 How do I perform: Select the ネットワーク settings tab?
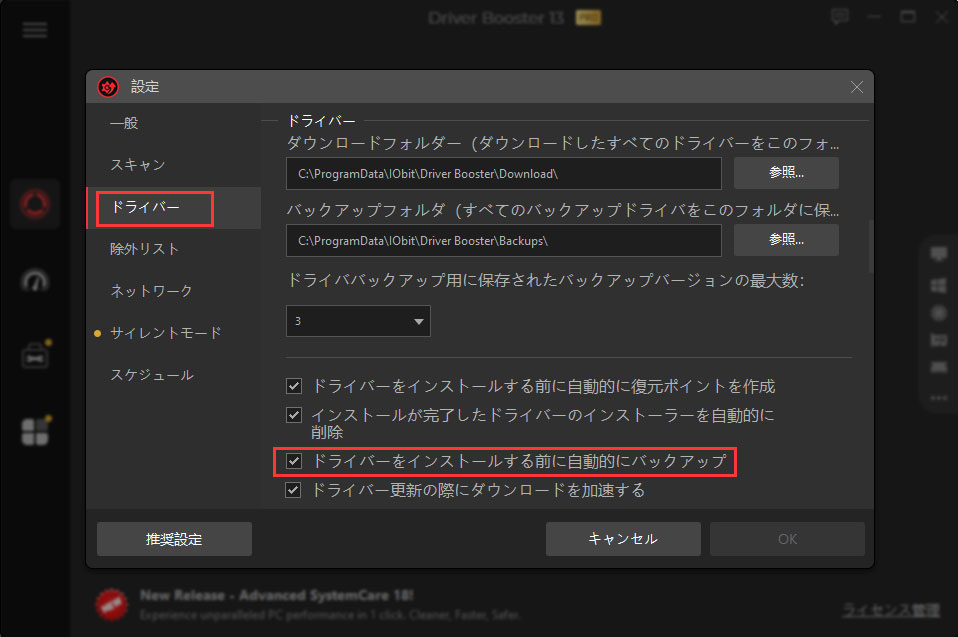(174, 291)
